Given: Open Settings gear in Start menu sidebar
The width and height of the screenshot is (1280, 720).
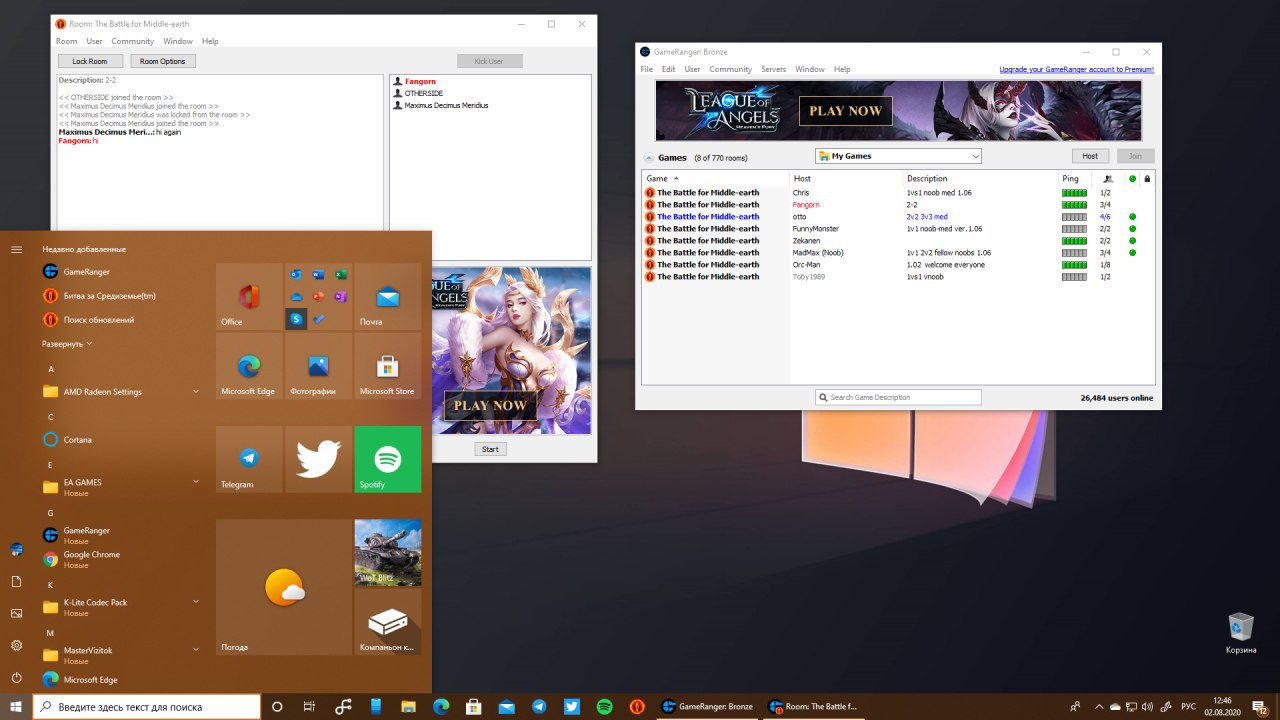Looking at the screenshot, I should tap(16, 645).
